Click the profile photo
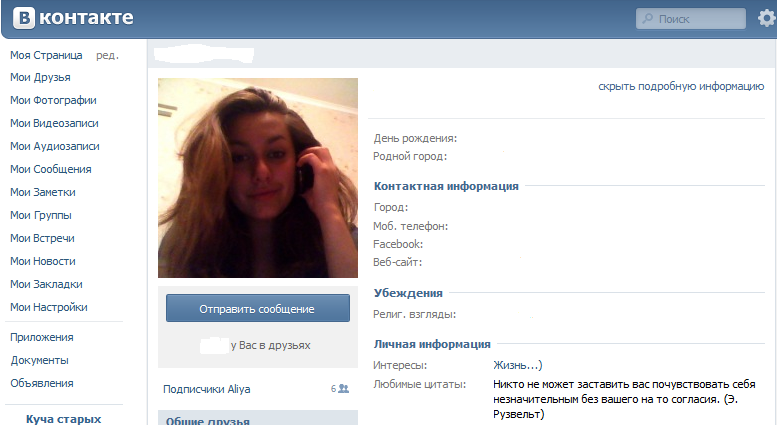 258,178
